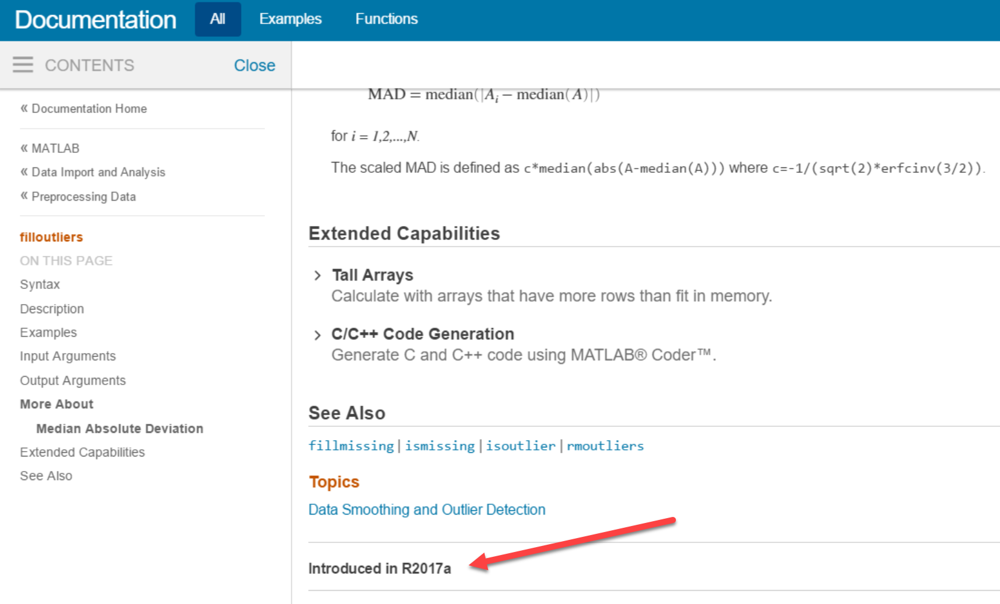Go to Documentation Home
This screenshot has height=604, width=1000.
(88, 109)
